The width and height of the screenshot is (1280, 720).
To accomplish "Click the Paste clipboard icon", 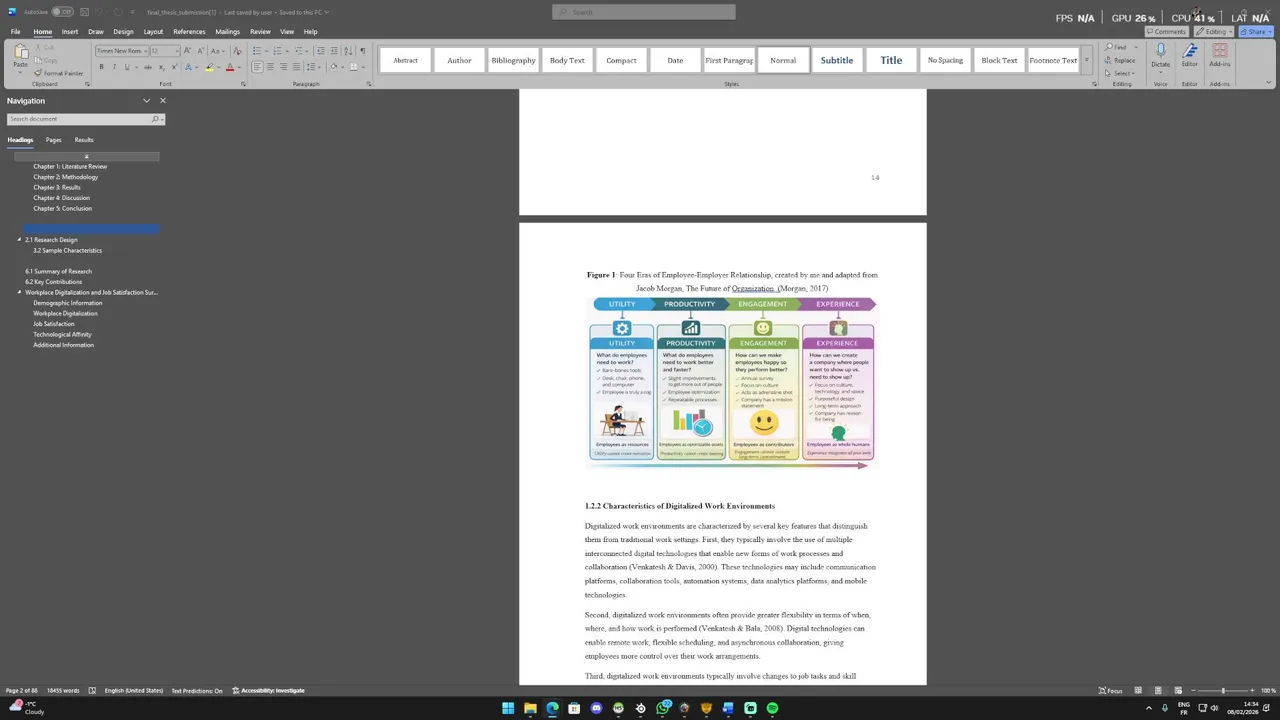I will pyautogui.click(x=21, y=51).
